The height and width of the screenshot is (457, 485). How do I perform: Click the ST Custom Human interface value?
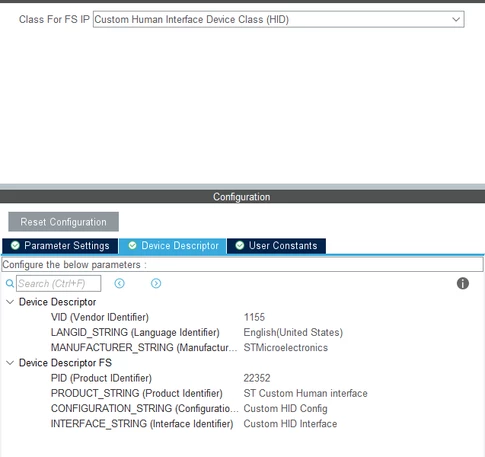306,393
